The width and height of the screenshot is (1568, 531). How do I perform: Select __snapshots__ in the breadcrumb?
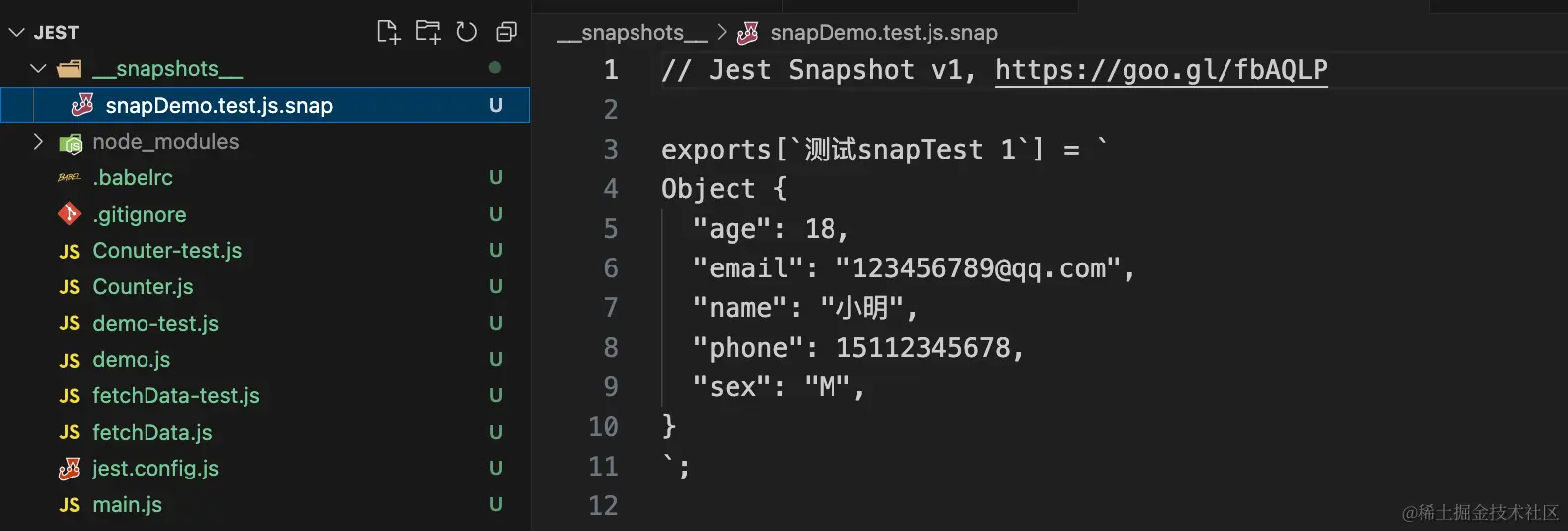pos(632,33)
